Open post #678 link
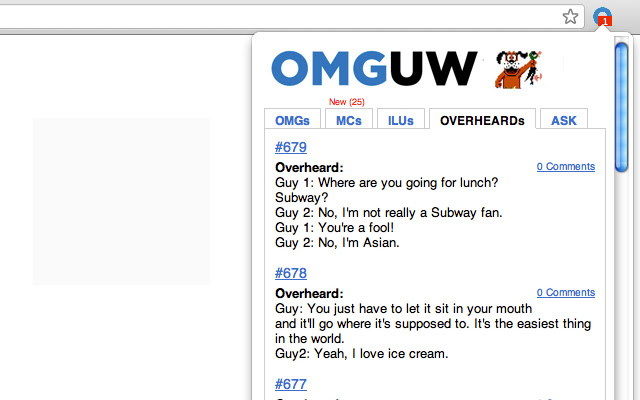 click(x=291, y=273)
